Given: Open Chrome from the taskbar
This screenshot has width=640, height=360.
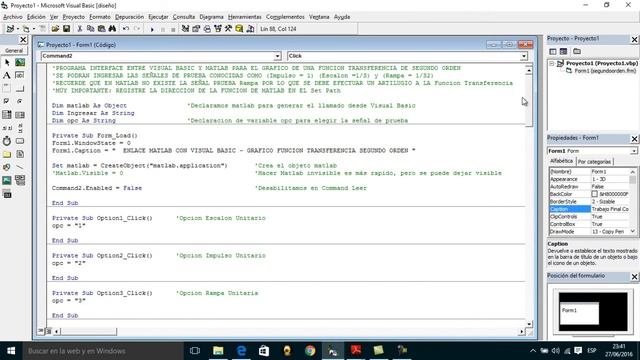Looking at the screenshot, I should pos(310,351).
